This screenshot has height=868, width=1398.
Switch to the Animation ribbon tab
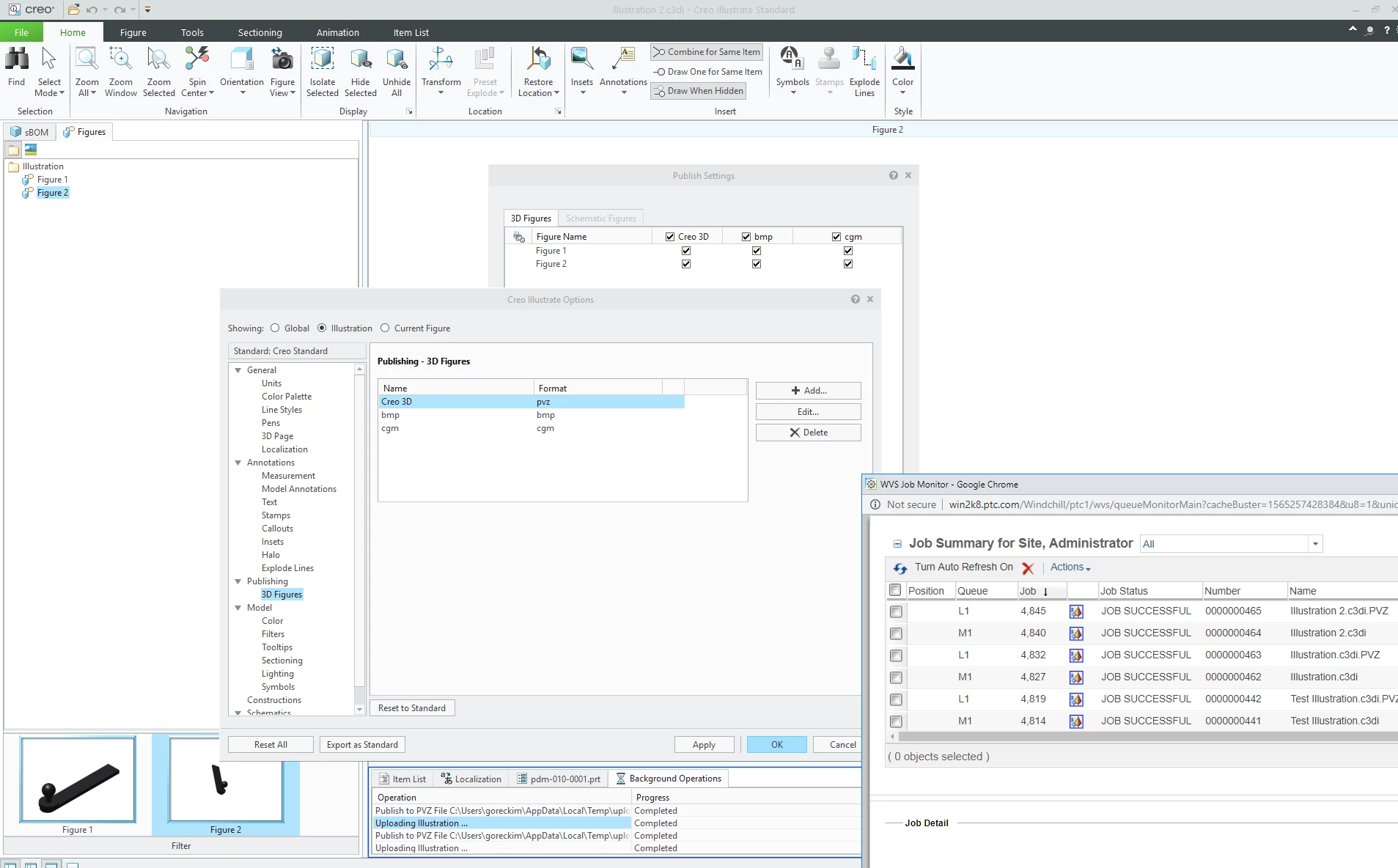337,32
